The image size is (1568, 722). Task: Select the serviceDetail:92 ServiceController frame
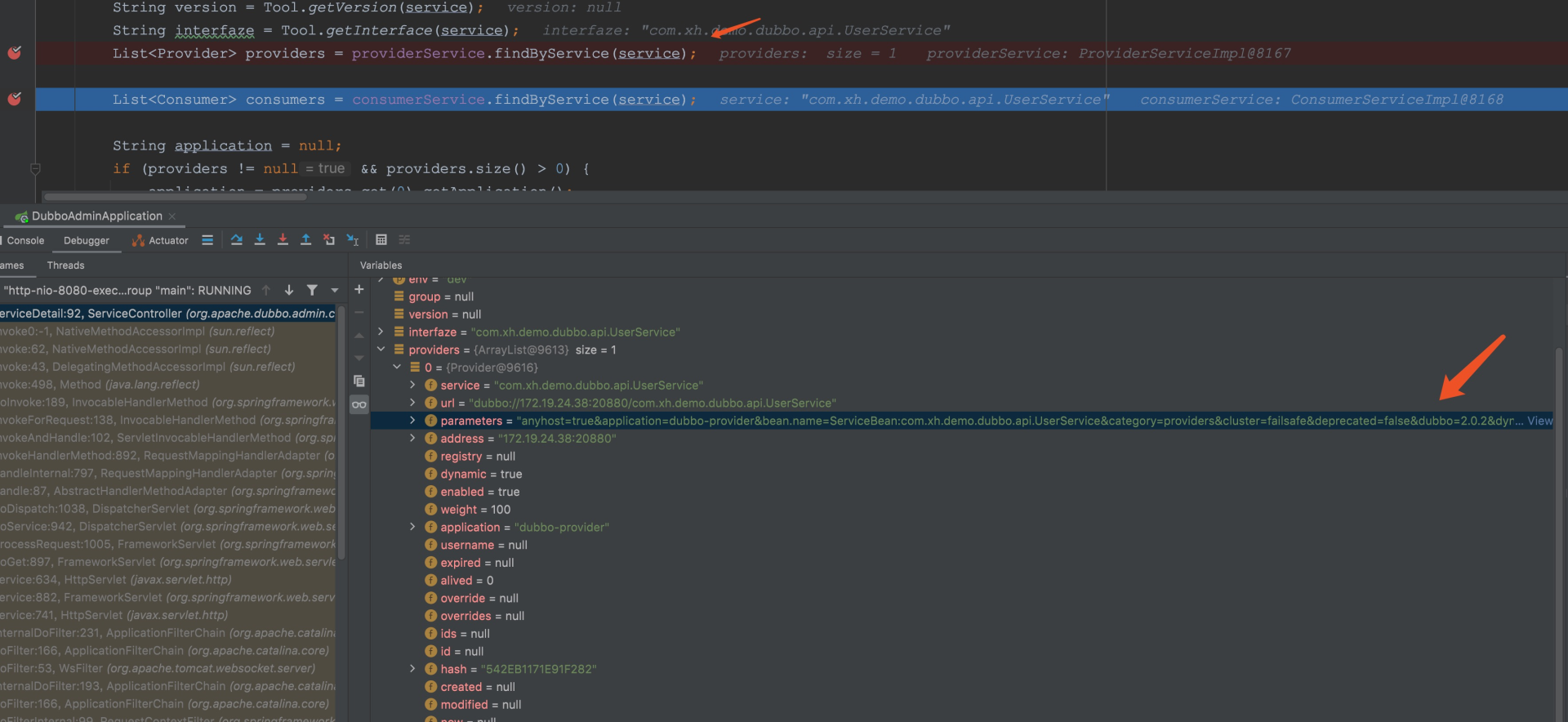click(x=168, y=314)
